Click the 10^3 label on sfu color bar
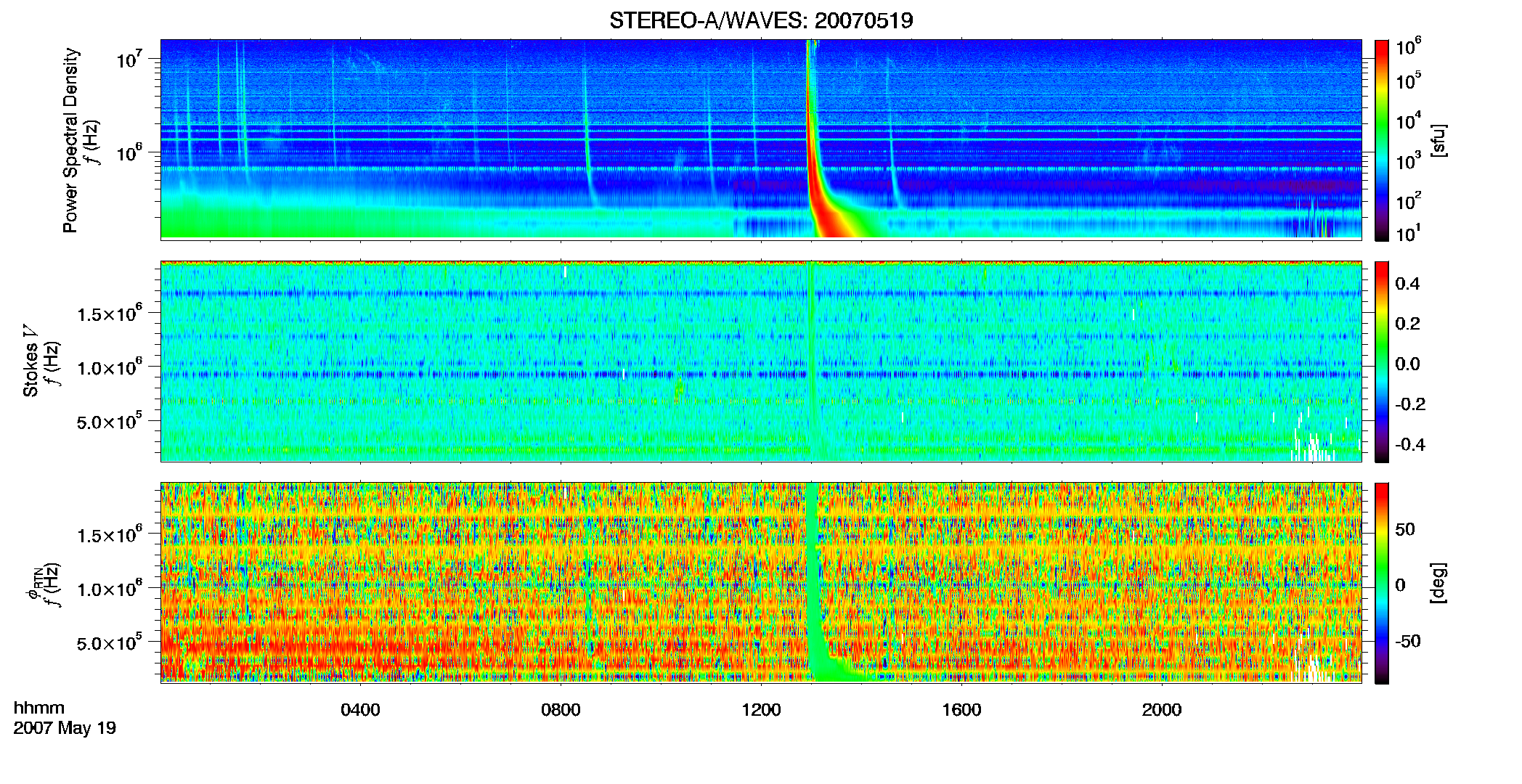 1408,161
